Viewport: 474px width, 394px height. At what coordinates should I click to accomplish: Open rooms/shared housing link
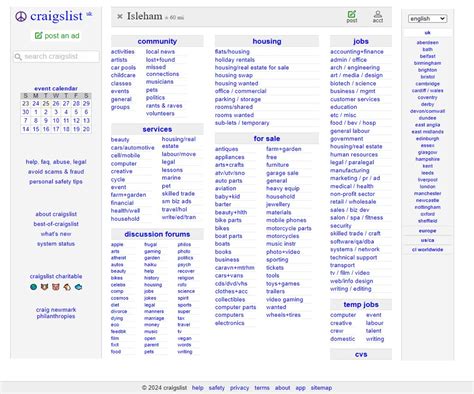234,107
